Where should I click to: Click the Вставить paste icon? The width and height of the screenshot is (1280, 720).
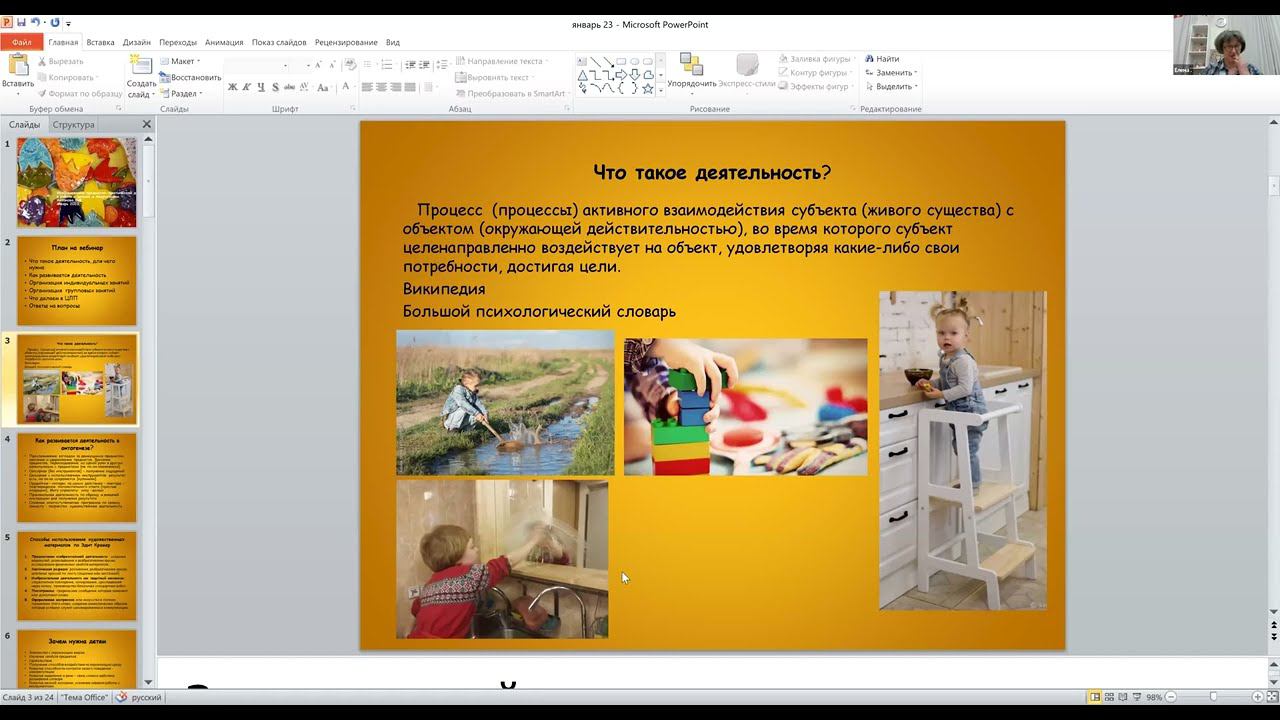point(18,68)
